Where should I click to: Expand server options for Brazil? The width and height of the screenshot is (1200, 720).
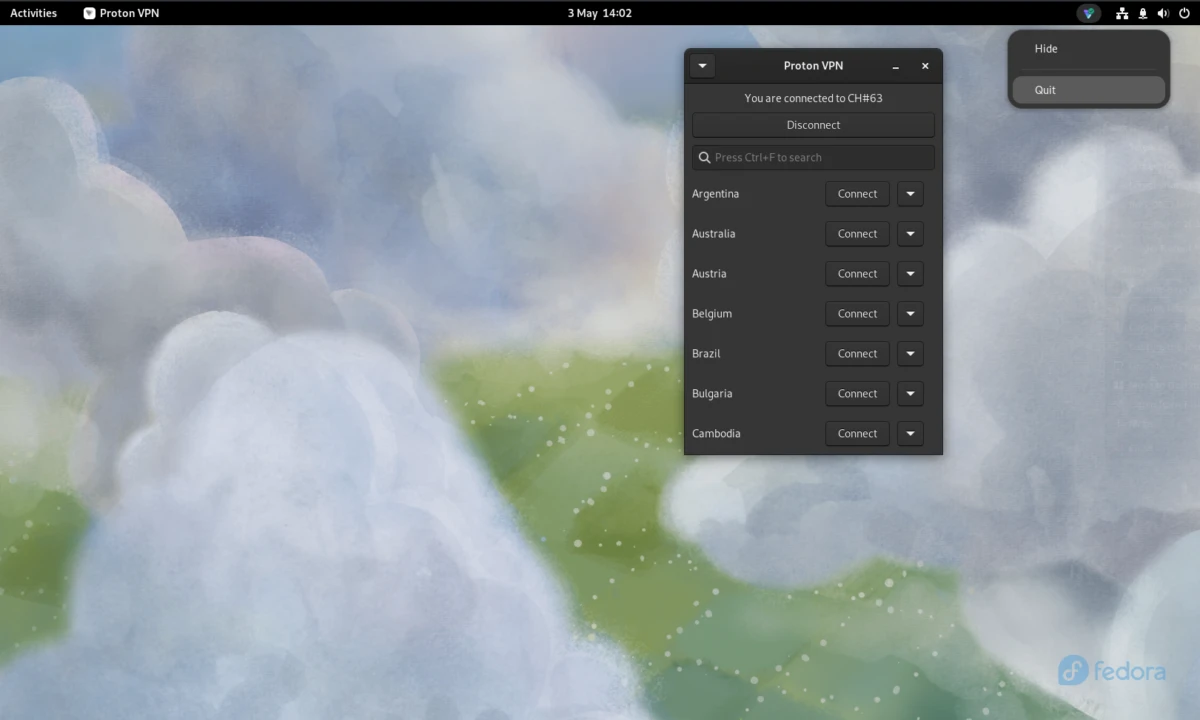(x=910, y=353)
